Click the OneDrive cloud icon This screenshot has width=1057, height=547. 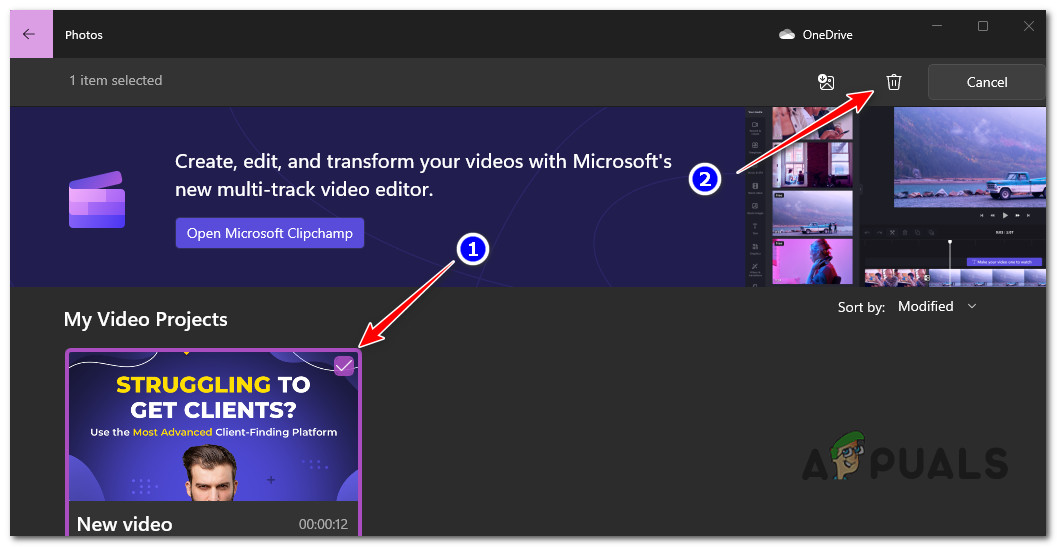click(787, 34)
